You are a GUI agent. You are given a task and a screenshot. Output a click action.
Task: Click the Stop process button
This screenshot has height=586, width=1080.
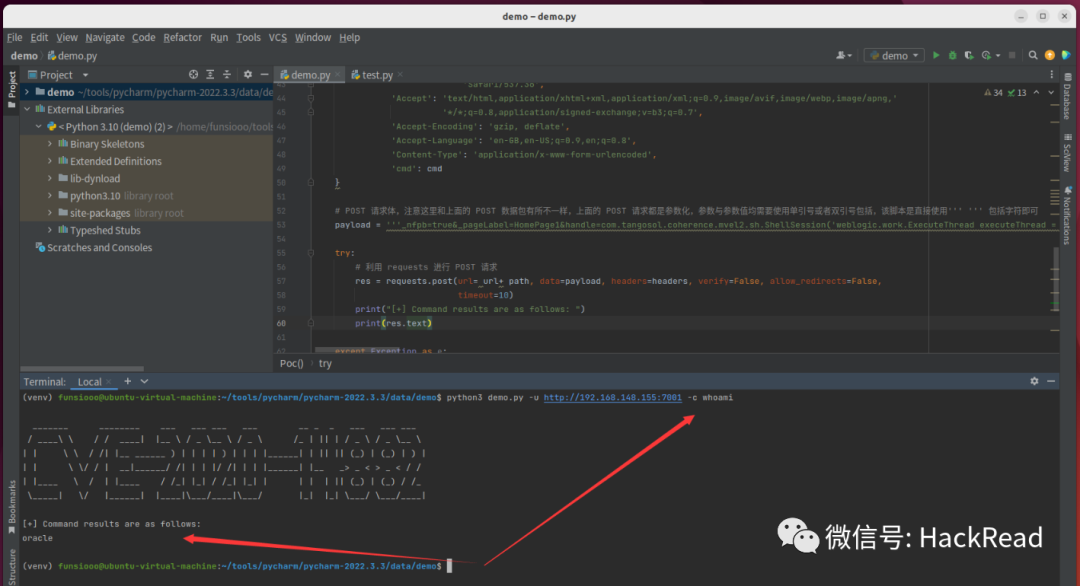(x=1012, y=55)
